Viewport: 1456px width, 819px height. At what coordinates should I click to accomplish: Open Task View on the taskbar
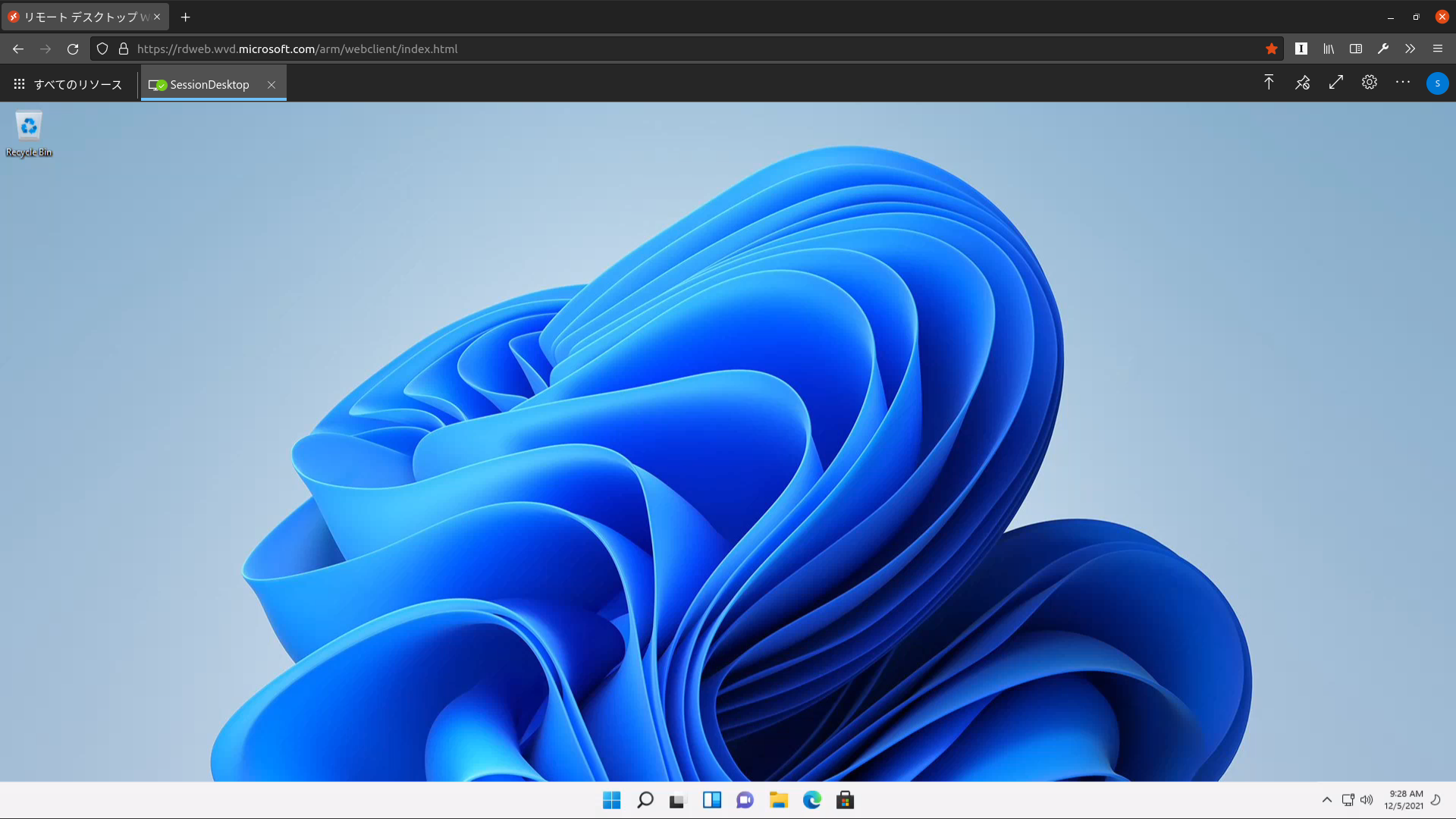677,801
